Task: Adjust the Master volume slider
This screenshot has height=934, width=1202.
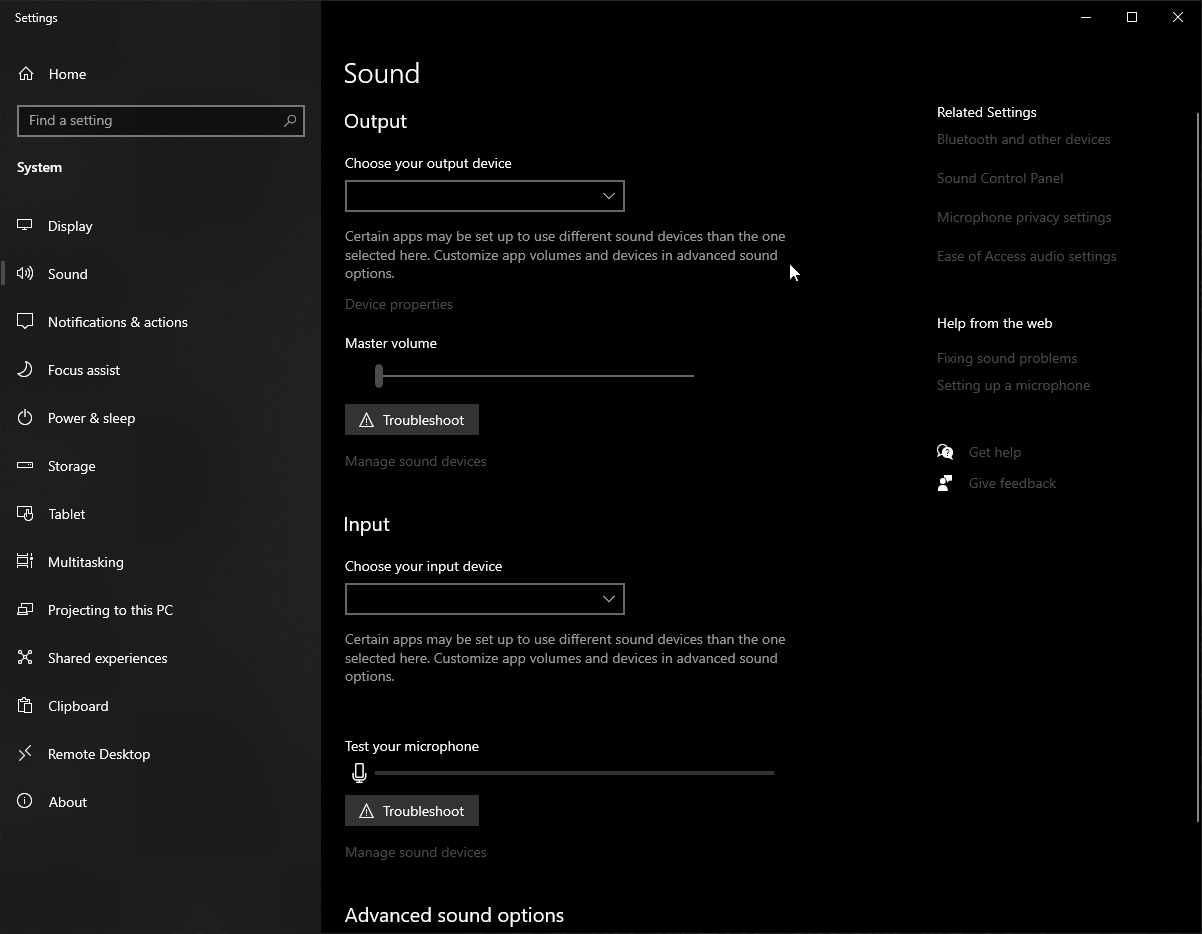Action: [x=378, y=376]
